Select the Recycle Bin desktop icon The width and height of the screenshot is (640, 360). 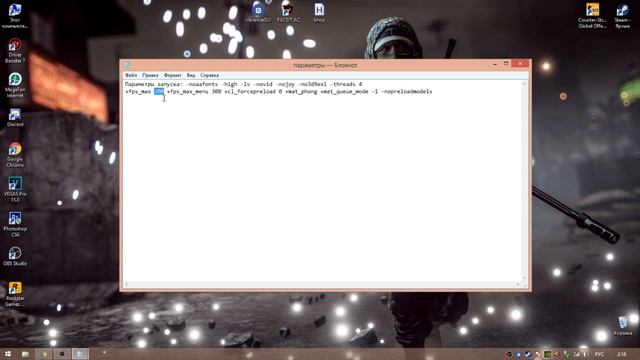pos(623,326)
